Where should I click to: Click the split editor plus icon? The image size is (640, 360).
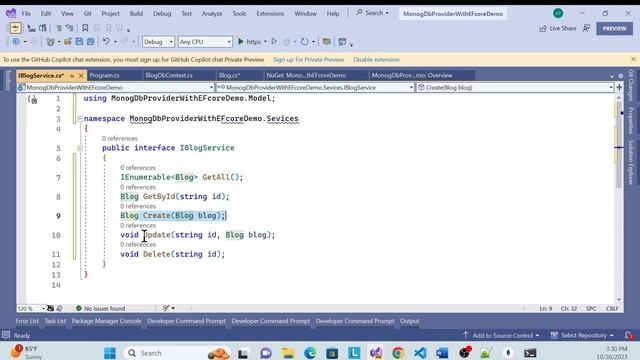pos(619,87)
